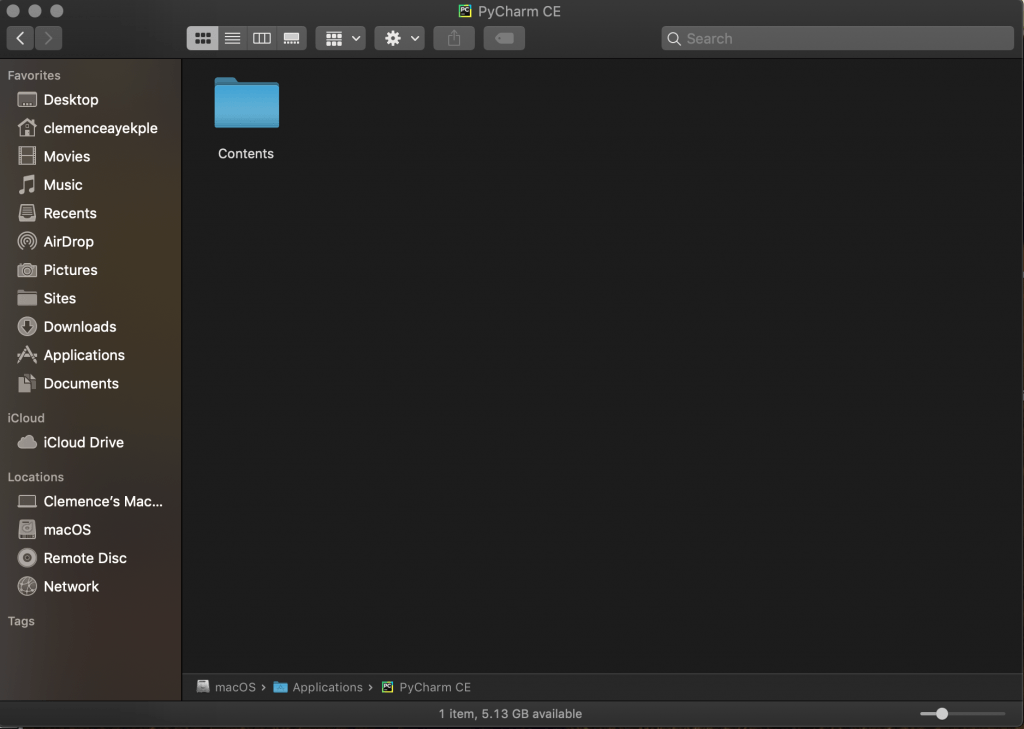1024x729 pixels.
Task: Open Remote Disc from Locations
Action: point(85,558)
